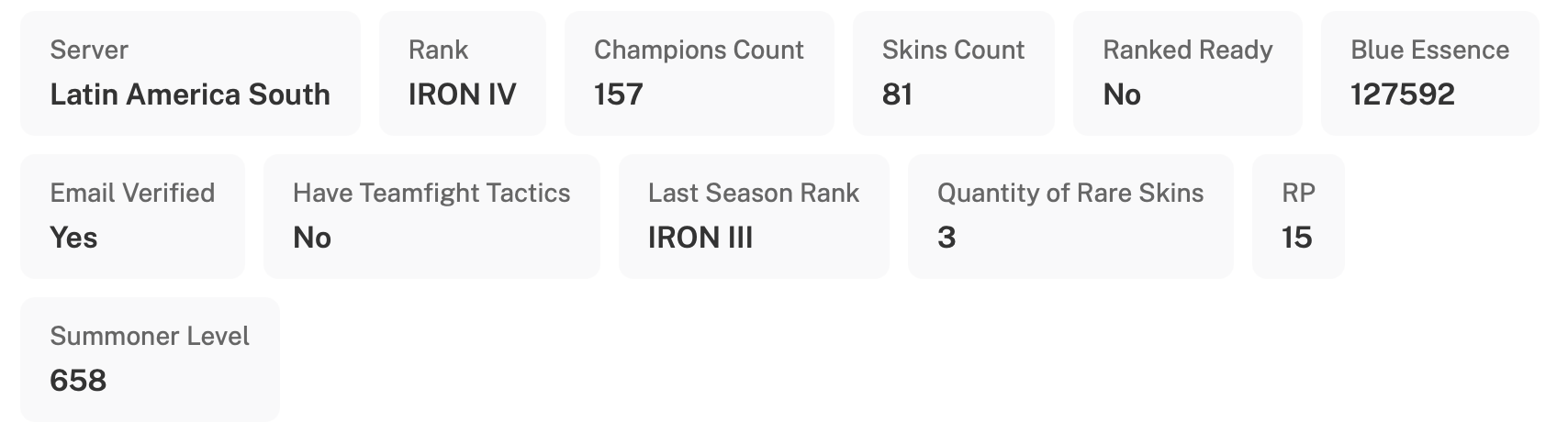The width and height of the screenshot is (1568, 433).
Task: Click the Skins Count label
Action: coord(953,50)
